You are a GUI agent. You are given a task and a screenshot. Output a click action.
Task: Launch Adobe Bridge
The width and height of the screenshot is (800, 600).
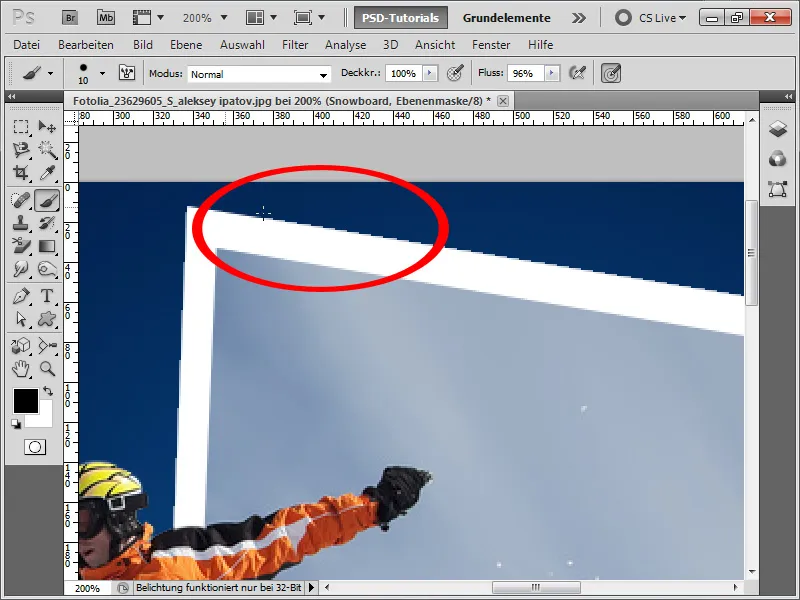[70, 18]
